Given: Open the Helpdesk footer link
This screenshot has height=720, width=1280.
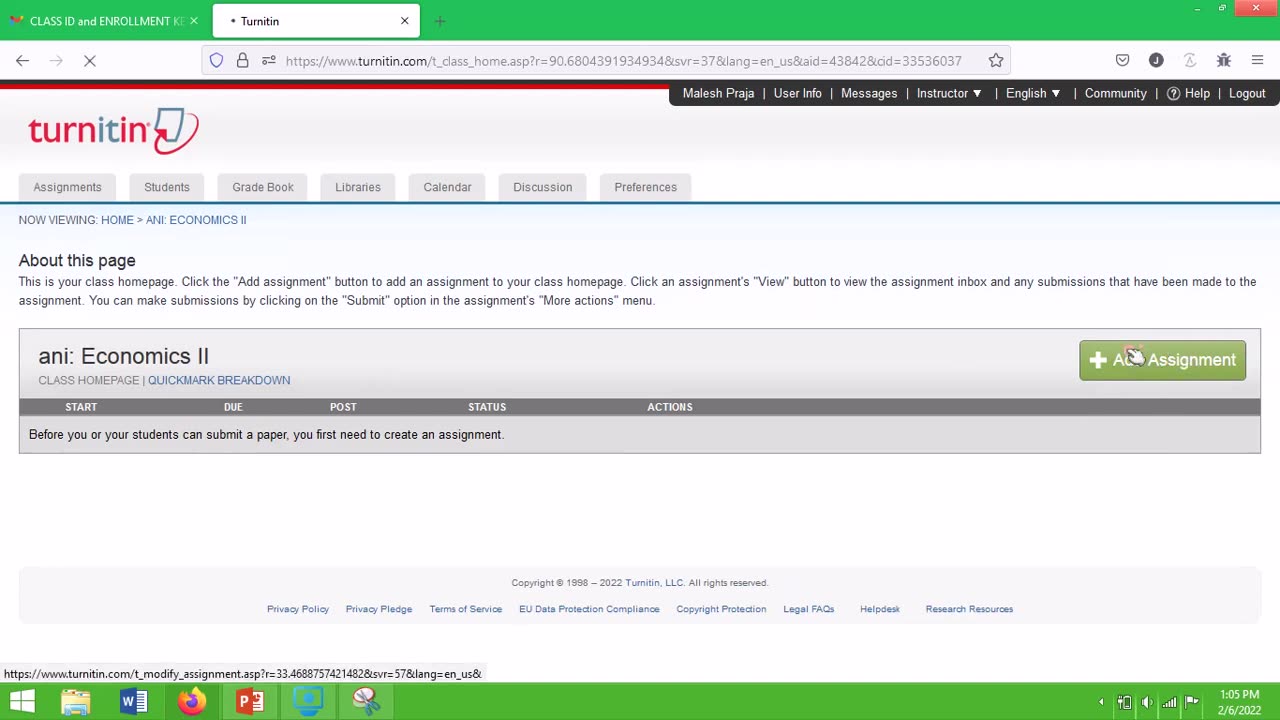Looking at the screenshot, I should coord(880,609).
